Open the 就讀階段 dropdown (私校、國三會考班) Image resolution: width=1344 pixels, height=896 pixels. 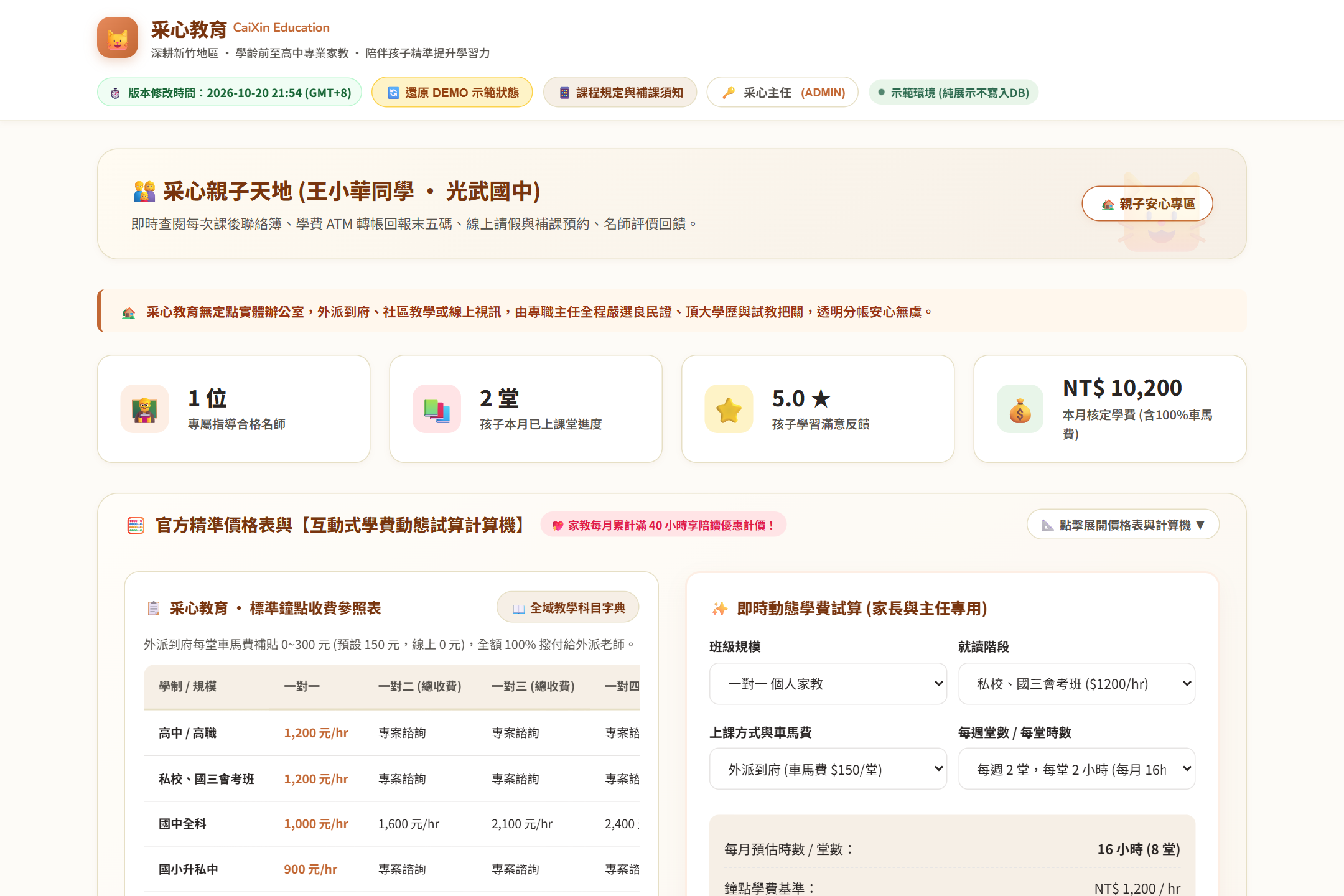tap(1077, 684)
